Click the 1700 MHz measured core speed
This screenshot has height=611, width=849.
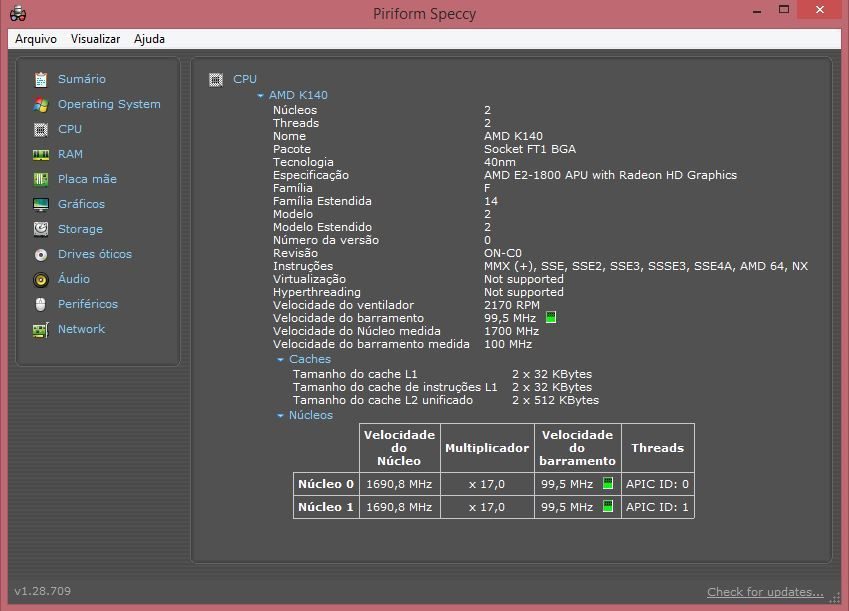click(511, 331)
